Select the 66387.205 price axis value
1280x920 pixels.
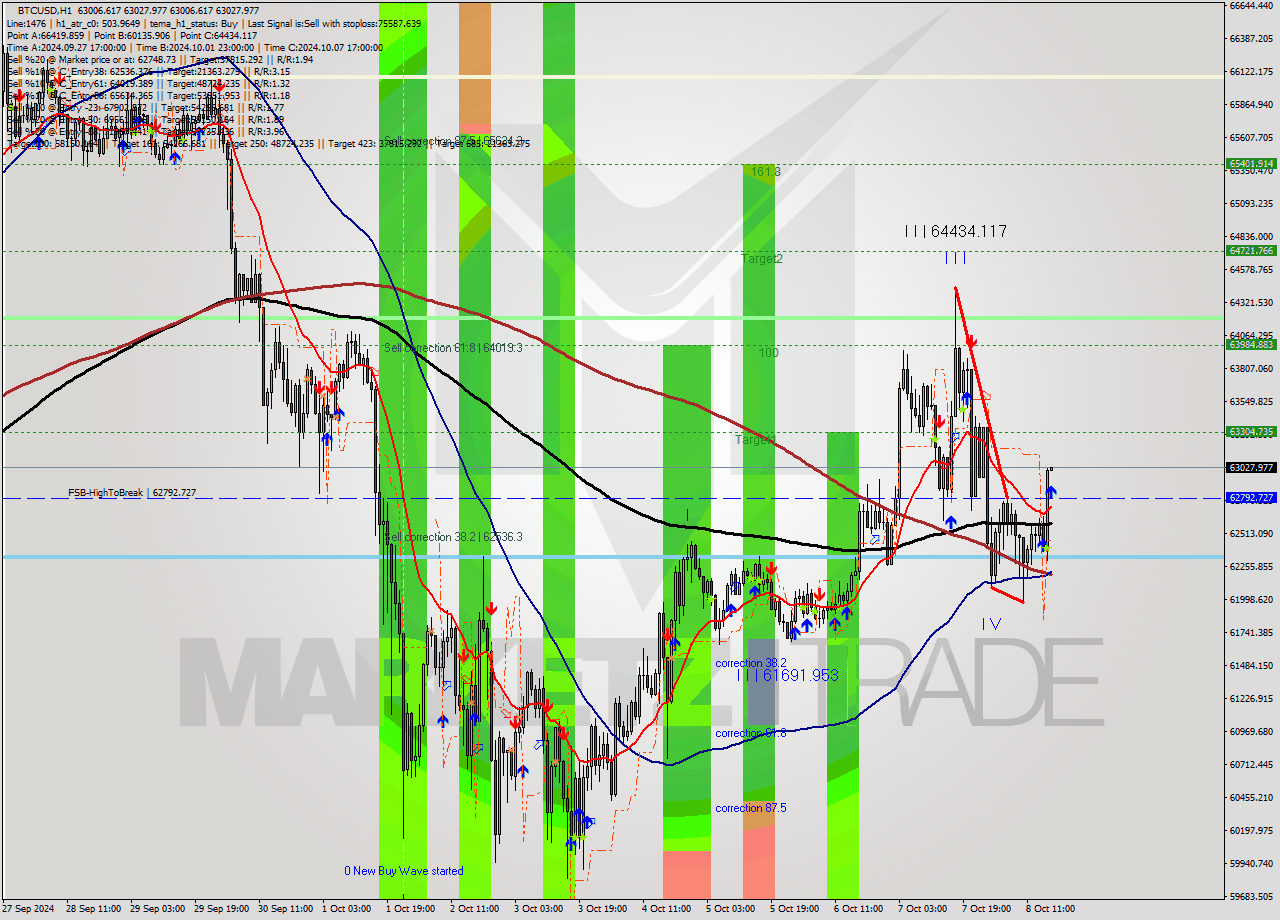(1251, 39)
